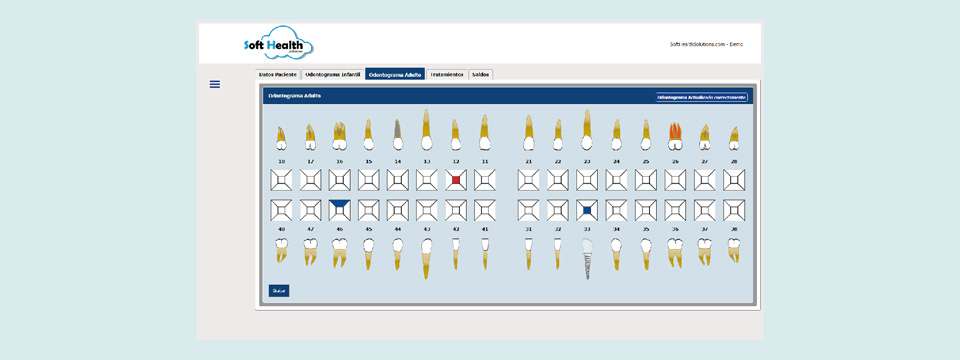This screenshot has height=360, width=960.
Task: Select lower canine 43 image
Action: 427,258
